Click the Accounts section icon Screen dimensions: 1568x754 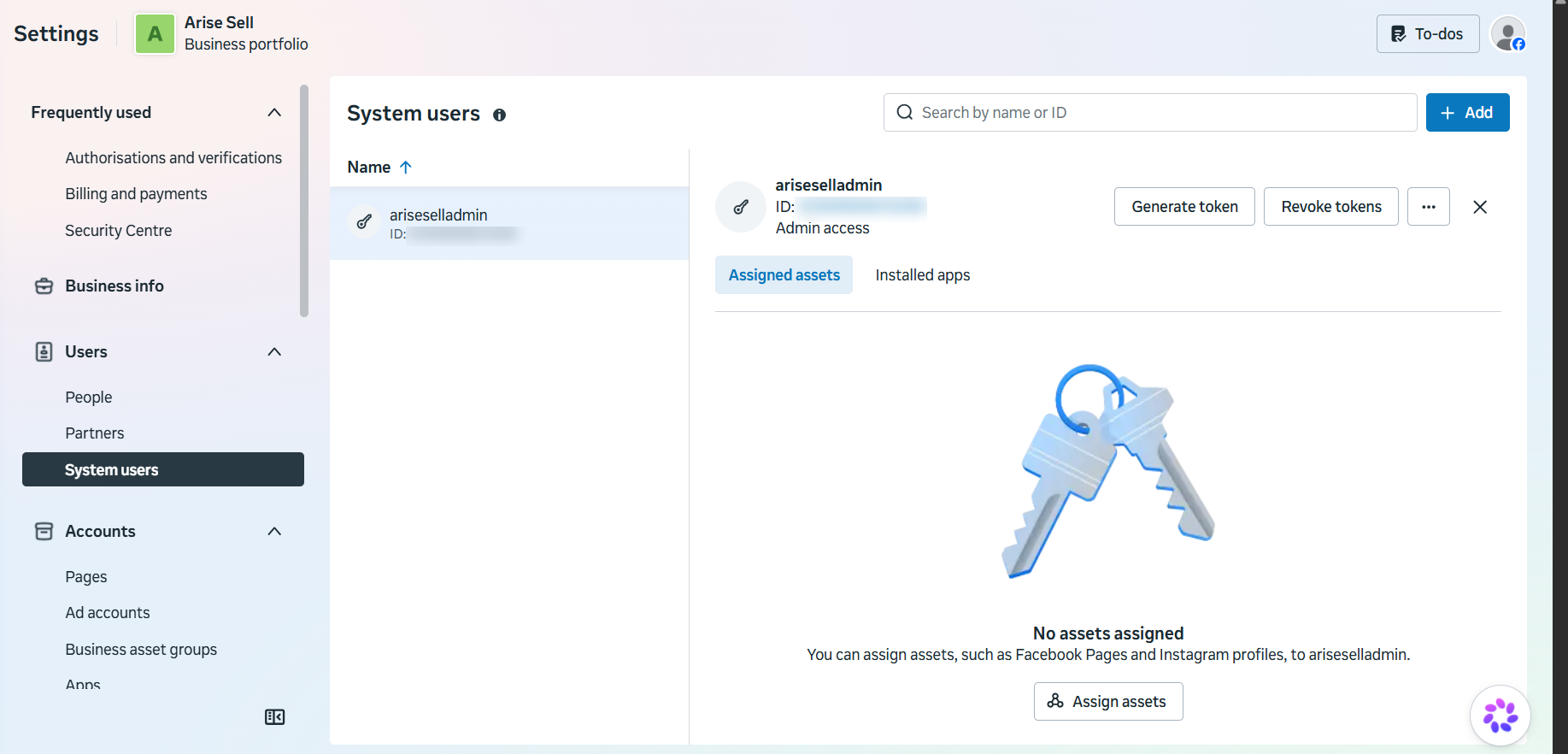click(x=44, y=532)
